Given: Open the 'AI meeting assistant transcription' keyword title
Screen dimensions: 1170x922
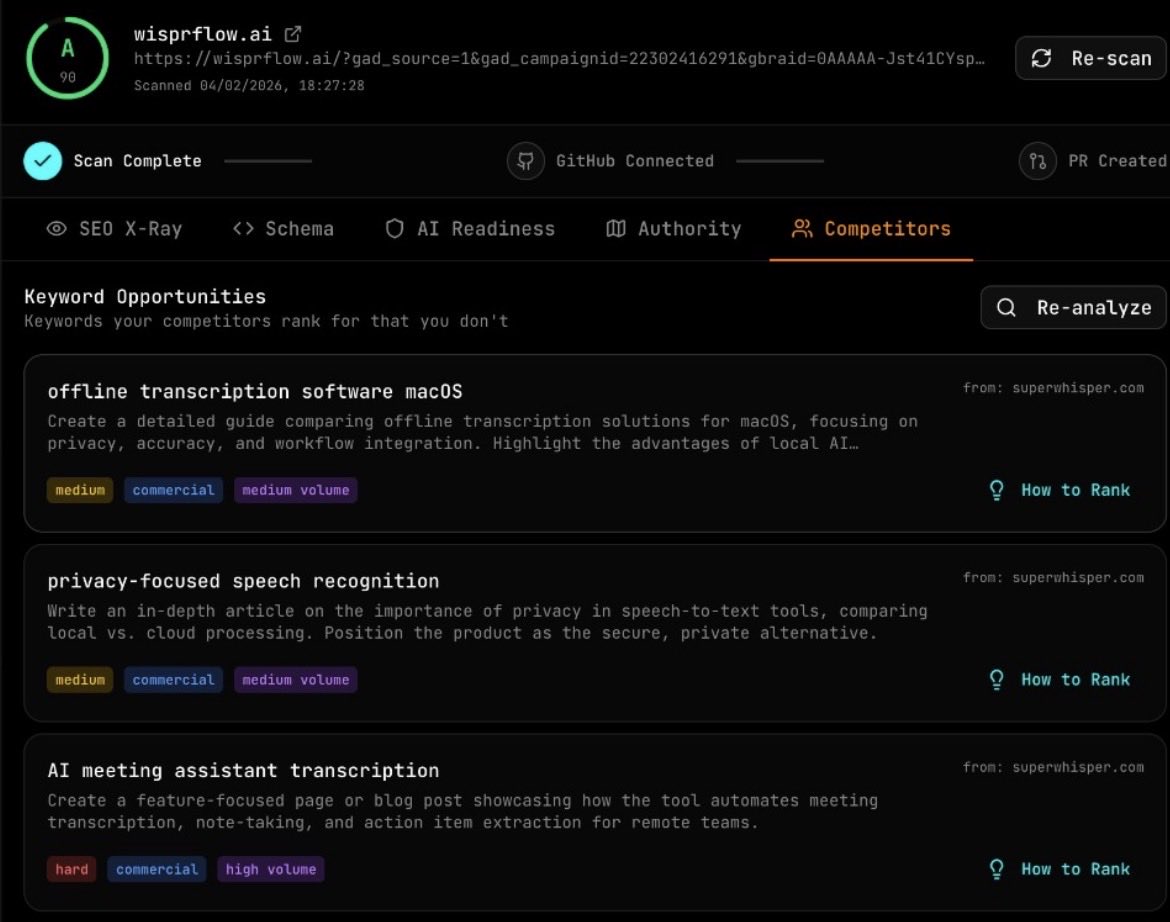Looking at the screenshot, I should (x=243, y=771).
